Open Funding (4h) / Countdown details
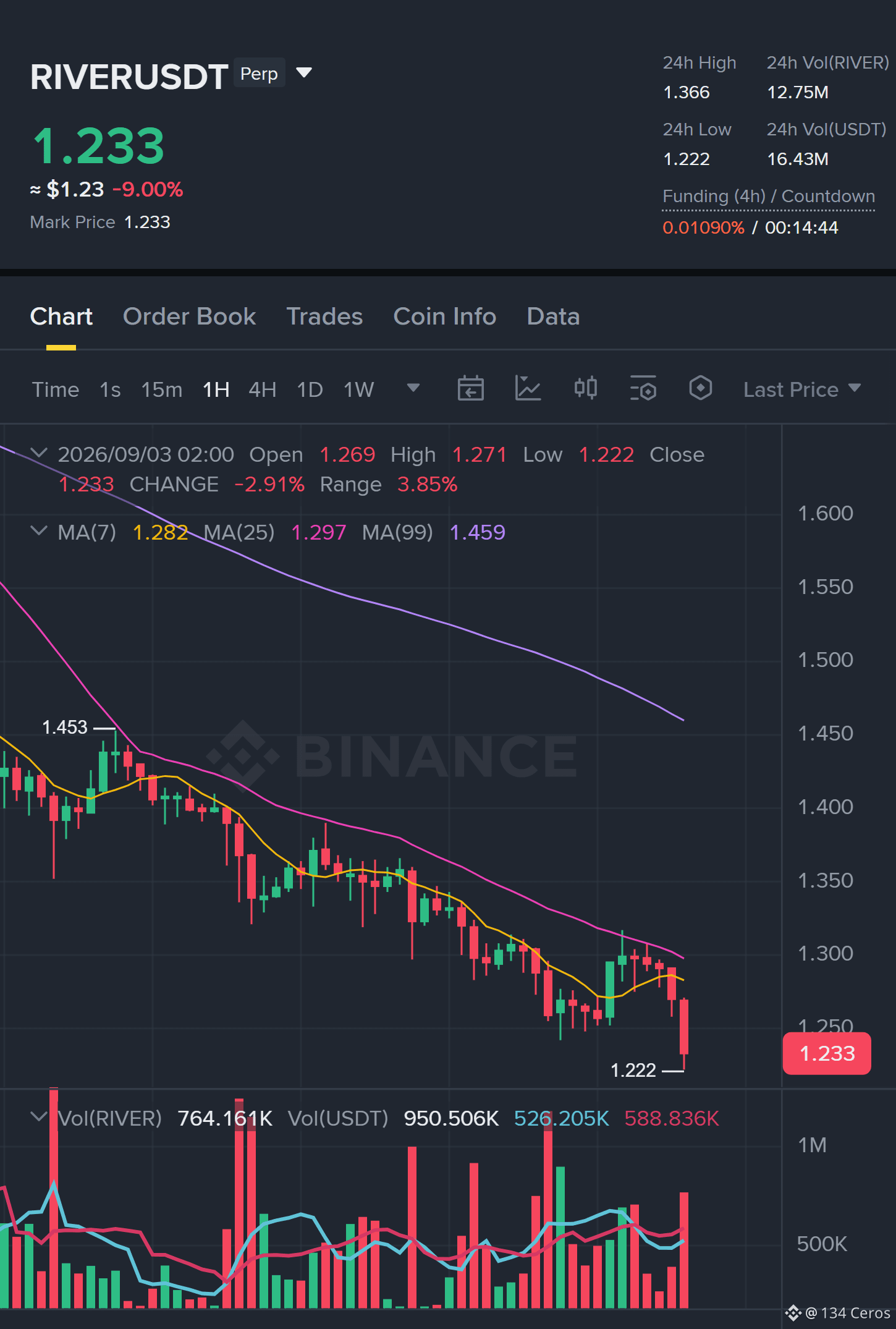896x1329 pixels. (769, 197)
